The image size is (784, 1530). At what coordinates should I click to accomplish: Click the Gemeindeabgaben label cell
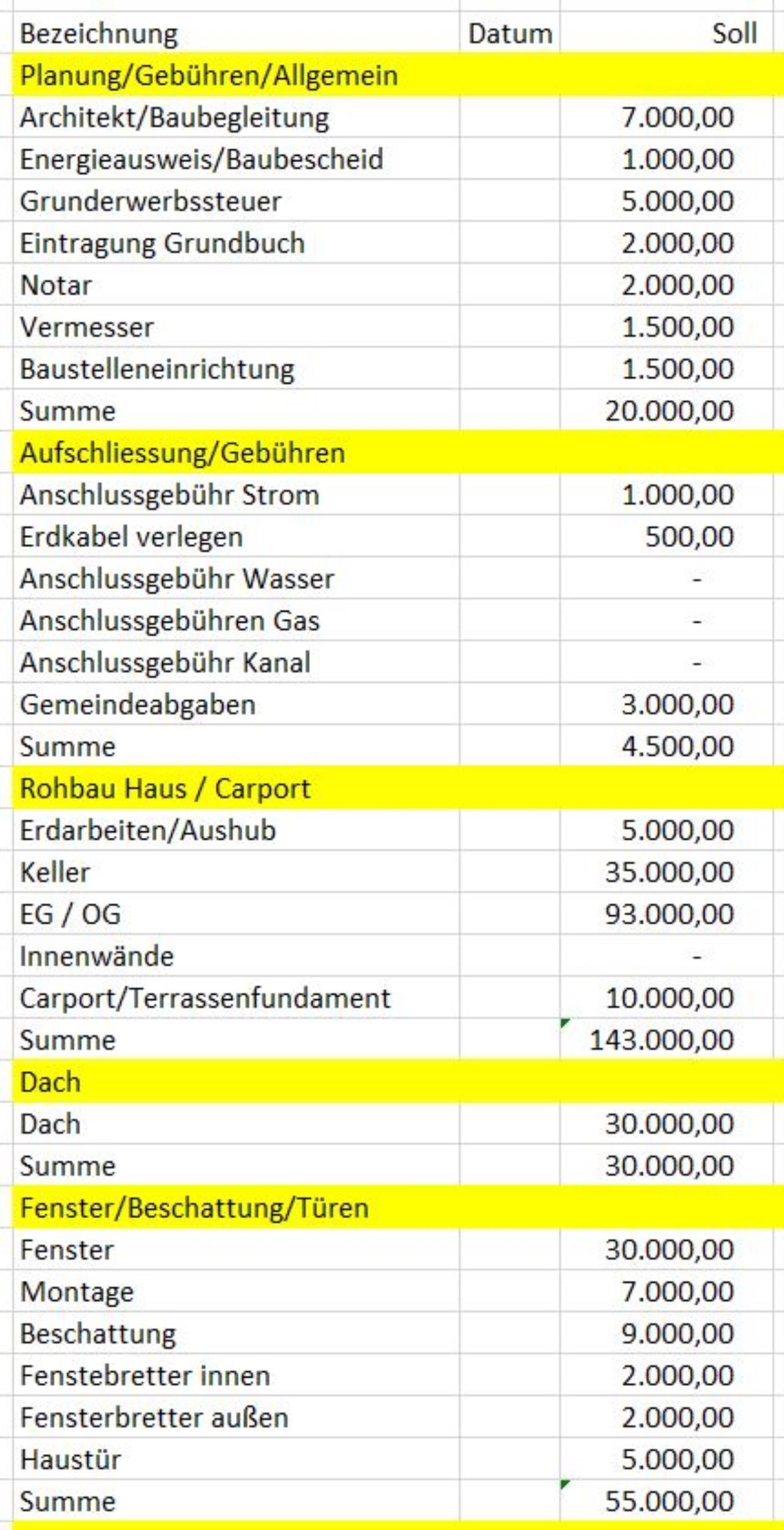tap(236, 704)
